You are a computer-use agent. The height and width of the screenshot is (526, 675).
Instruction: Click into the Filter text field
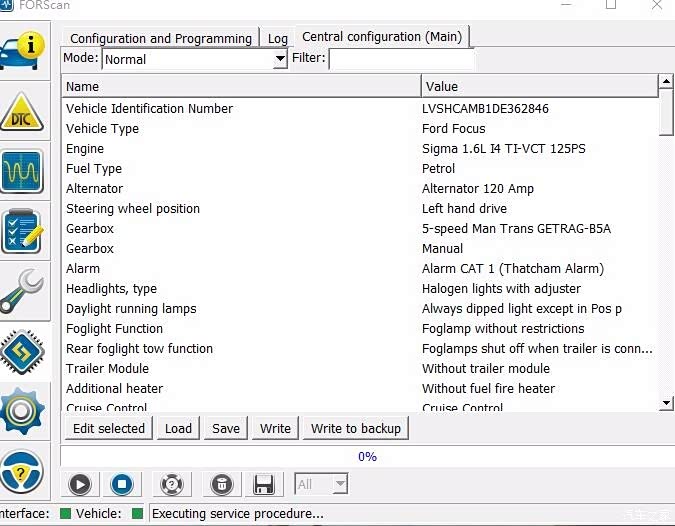click(400, 59)
